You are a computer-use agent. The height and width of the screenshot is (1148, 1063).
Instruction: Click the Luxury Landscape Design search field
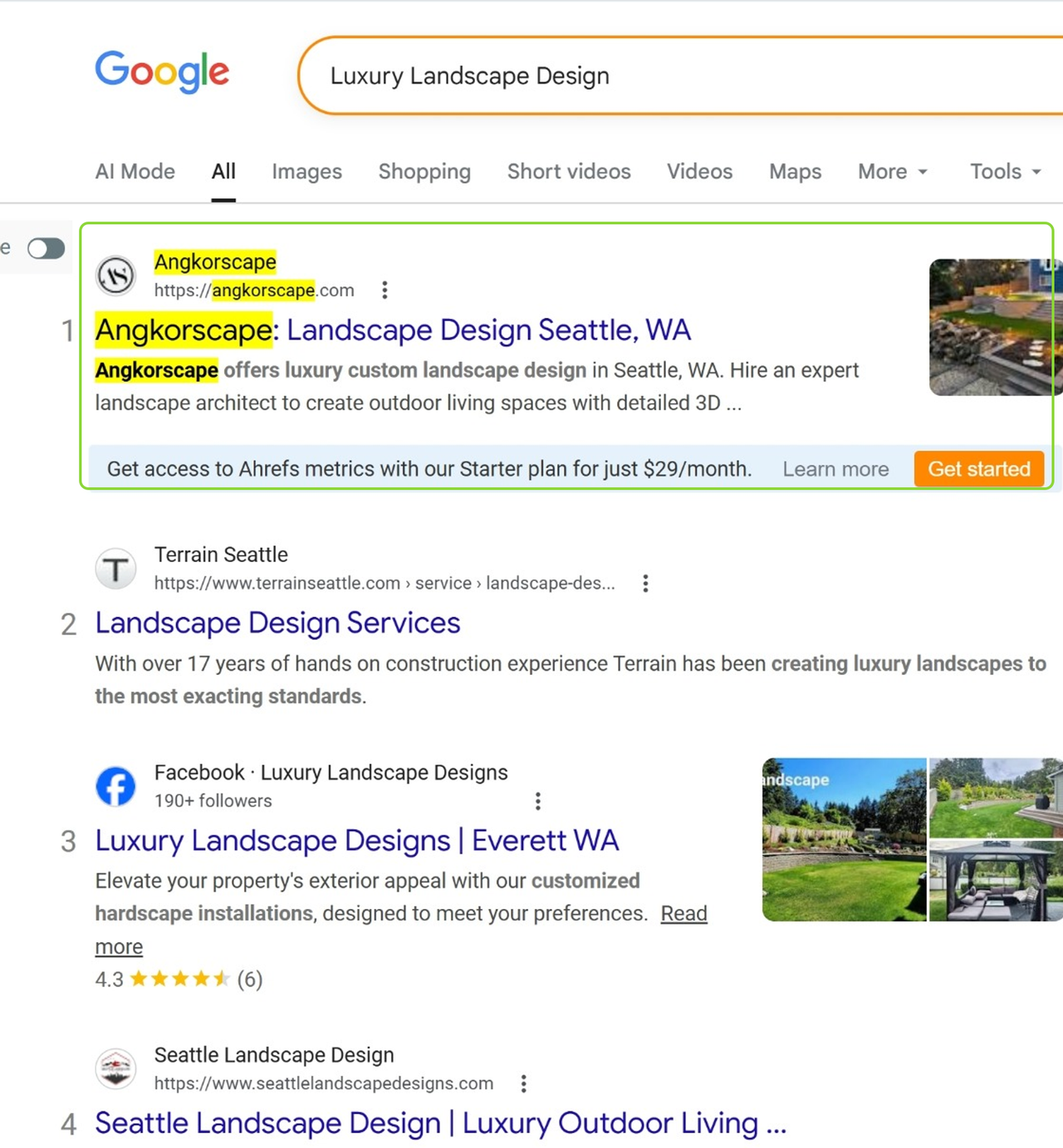(x=681, y=76)
